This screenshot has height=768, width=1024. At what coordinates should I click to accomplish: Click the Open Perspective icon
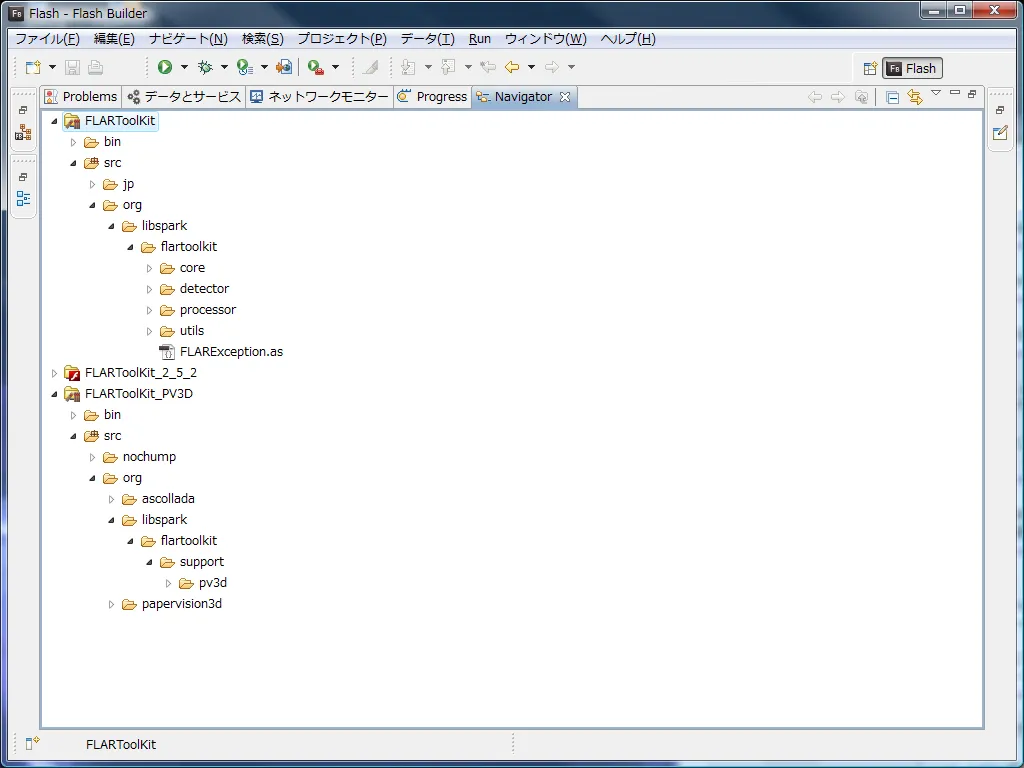point(870,69)
